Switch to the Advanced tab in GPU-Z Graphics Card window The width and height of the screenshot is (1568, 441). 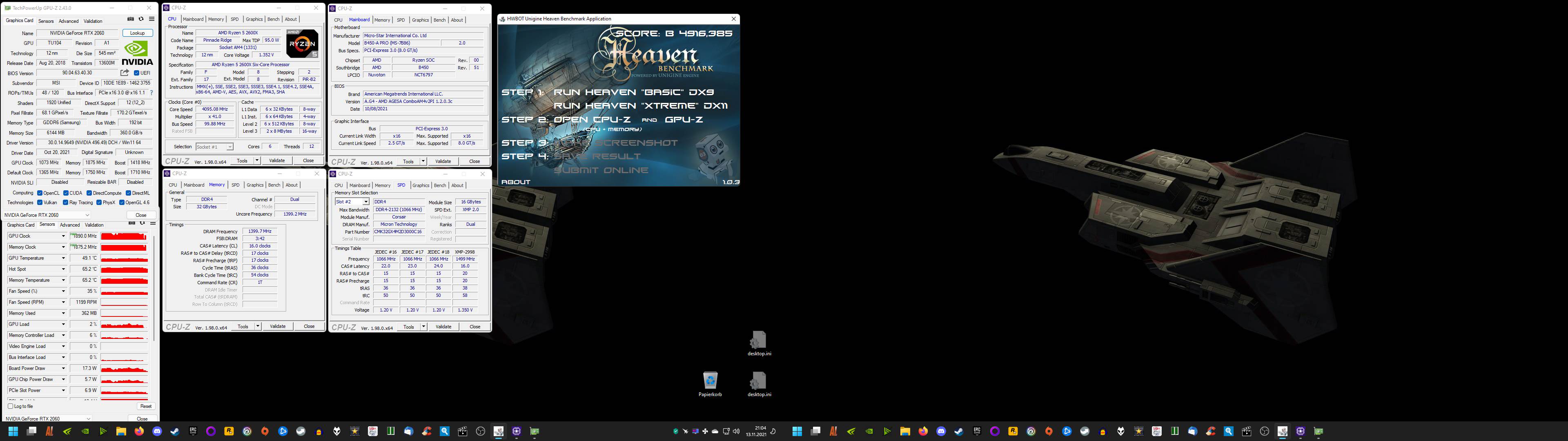[68, 21]
